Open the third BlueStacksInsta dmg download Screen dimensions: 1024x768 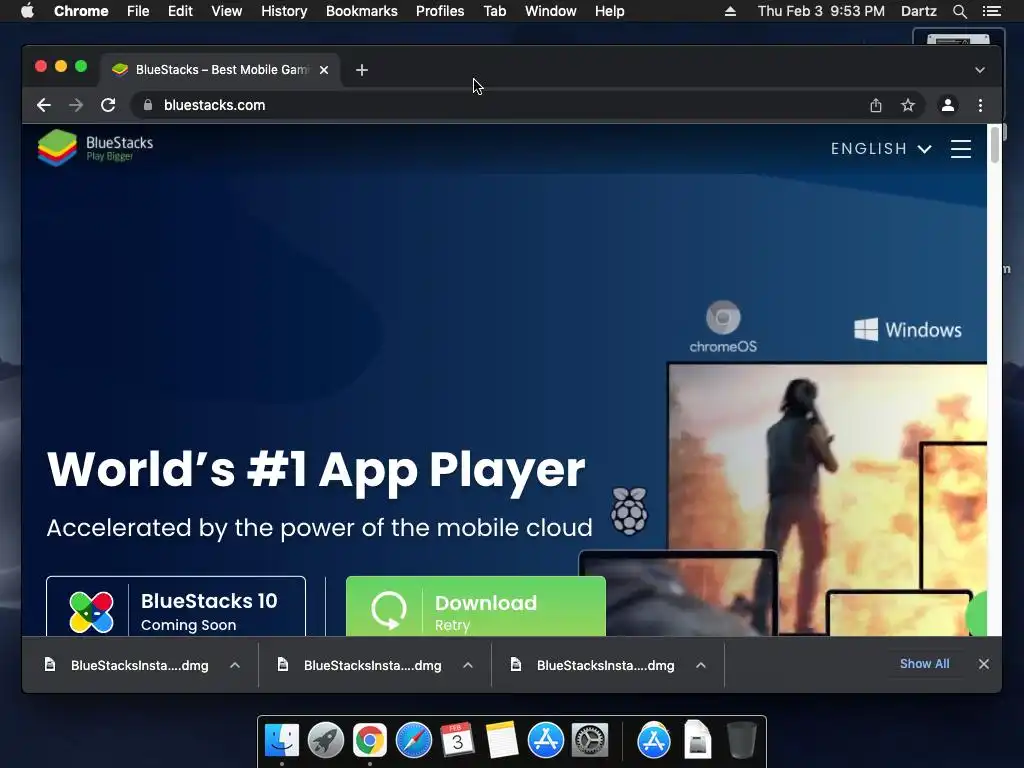[593, 665]
